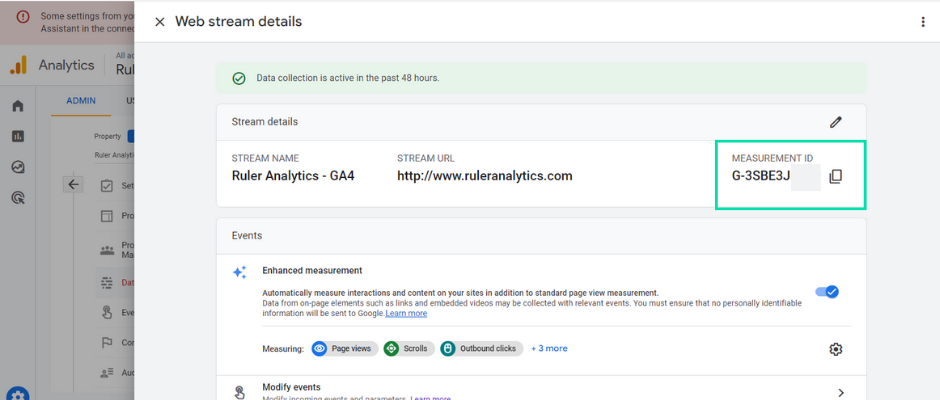Click the stream name Ruler Analytics - GA4
940x400 pixels.
click(x=293, y=176)
